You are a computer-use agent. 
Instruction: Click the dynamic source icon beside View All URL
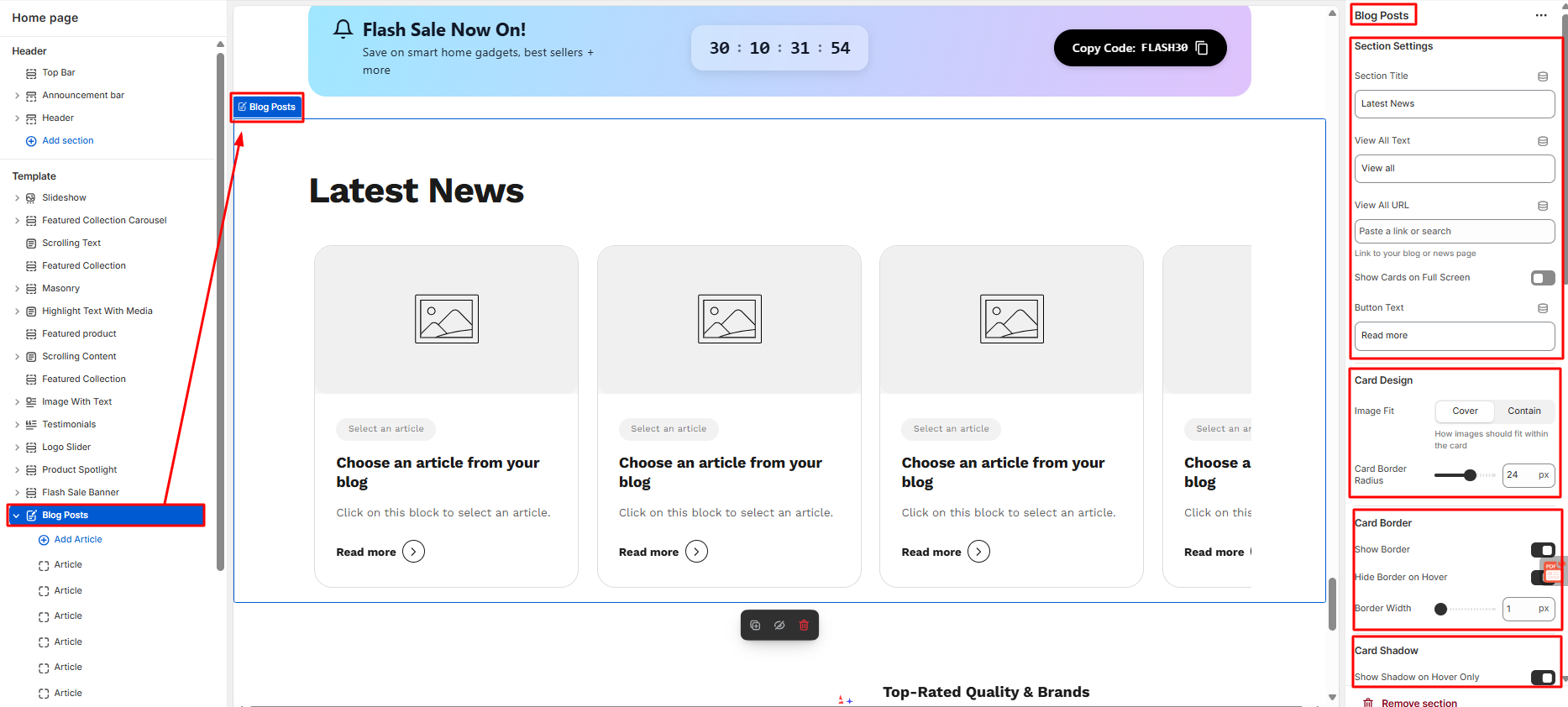point(1542,206)
